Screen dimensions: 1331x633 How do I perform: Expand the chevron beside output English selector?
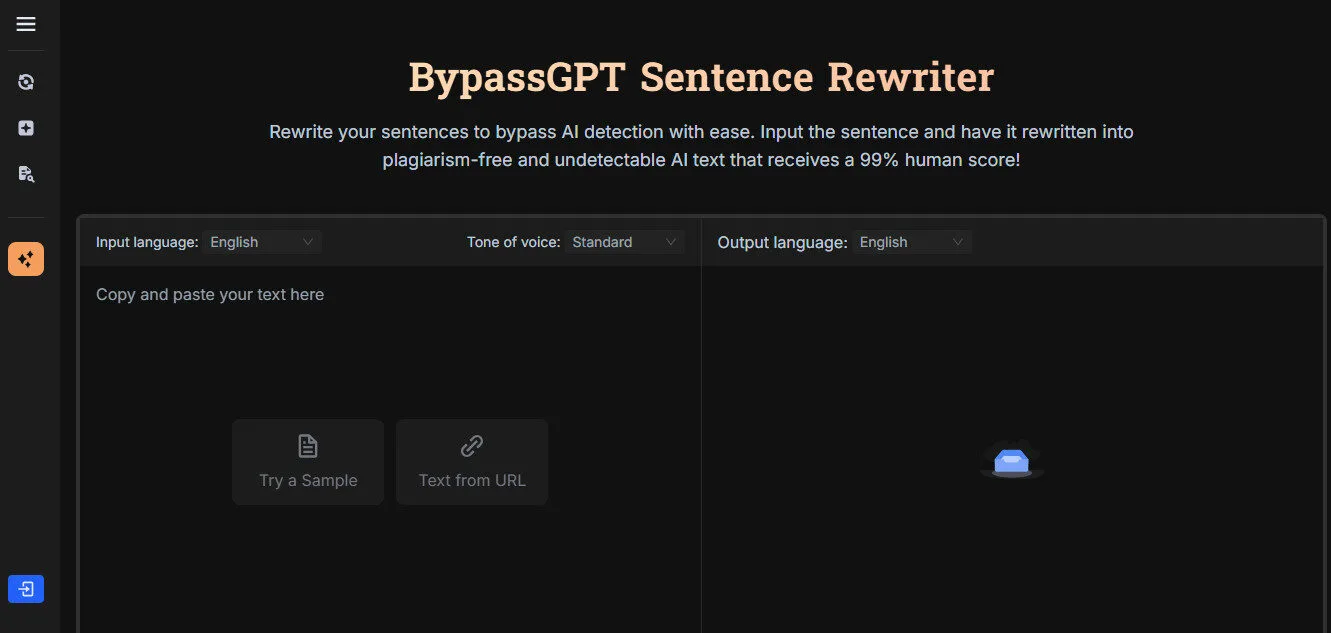pos(959,241)
